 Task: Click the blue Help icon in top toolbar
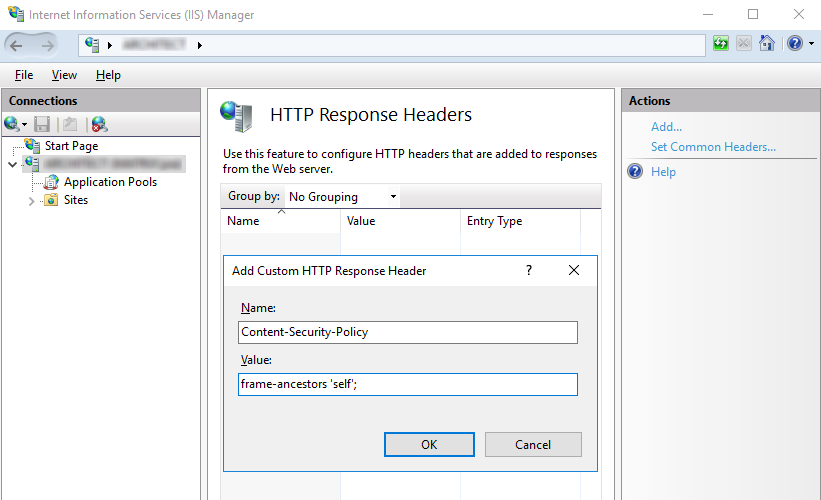(x=794, y=44)
